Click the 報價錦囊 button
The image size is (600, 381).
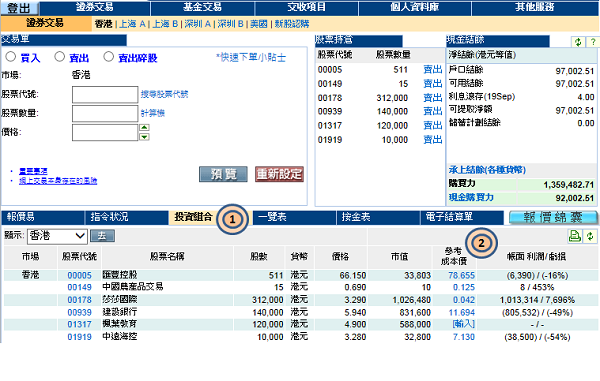553,217
